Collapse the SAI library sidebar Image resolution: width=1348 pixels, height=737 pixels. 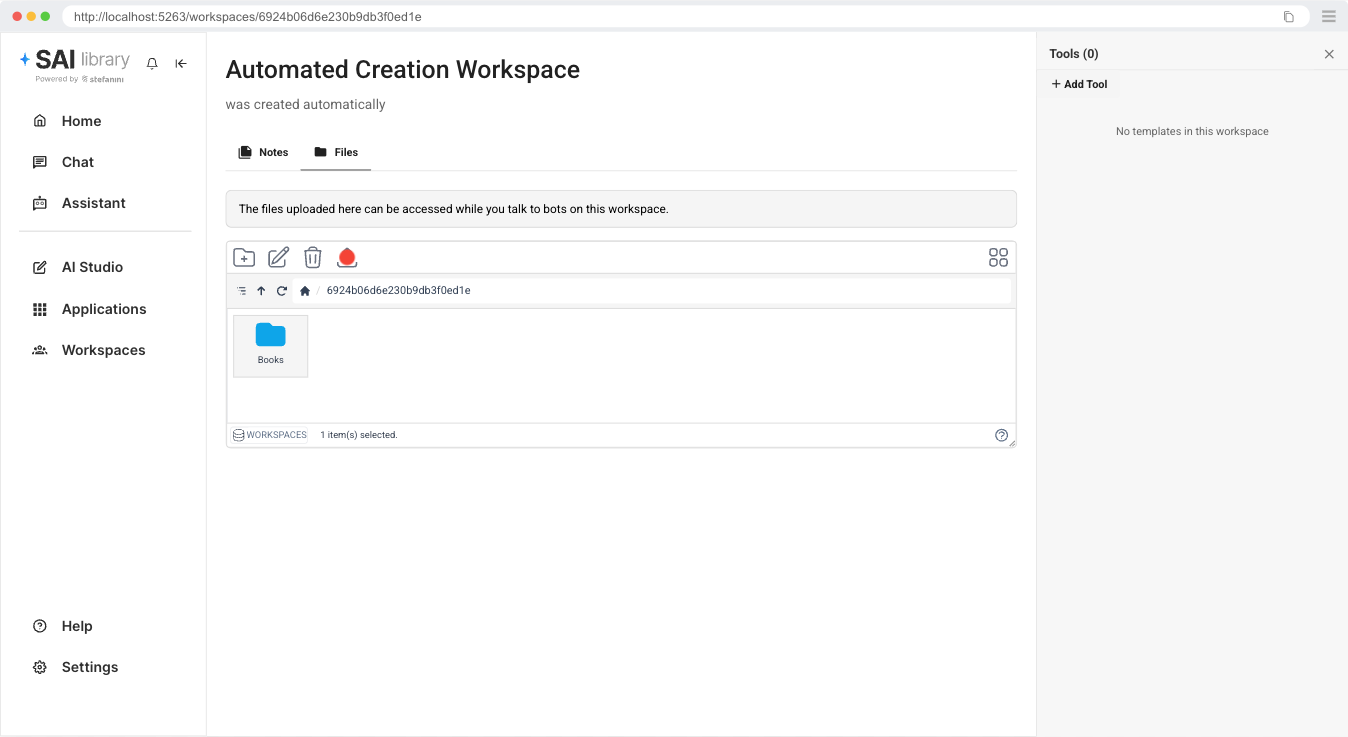(x=181, y=63)
